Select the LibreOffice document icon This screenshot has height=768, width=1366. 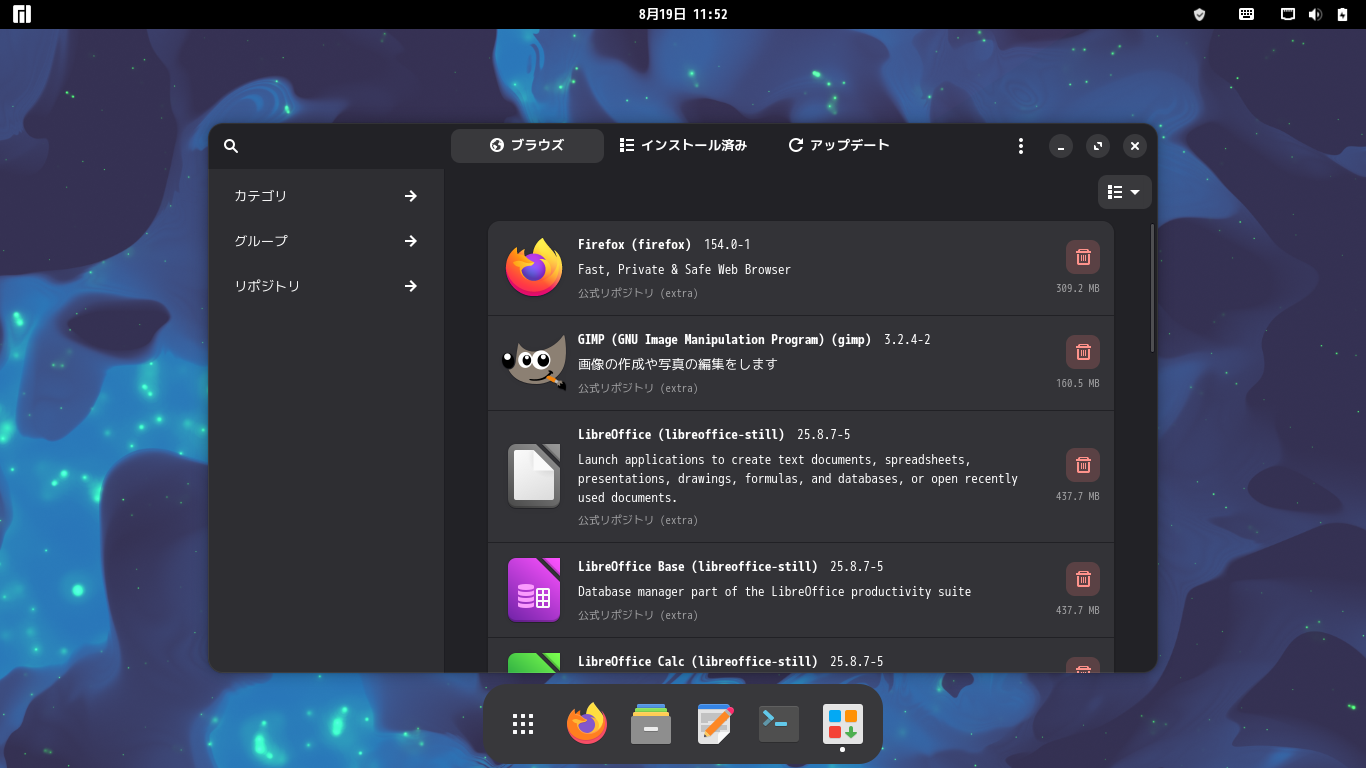pos(534,476)
